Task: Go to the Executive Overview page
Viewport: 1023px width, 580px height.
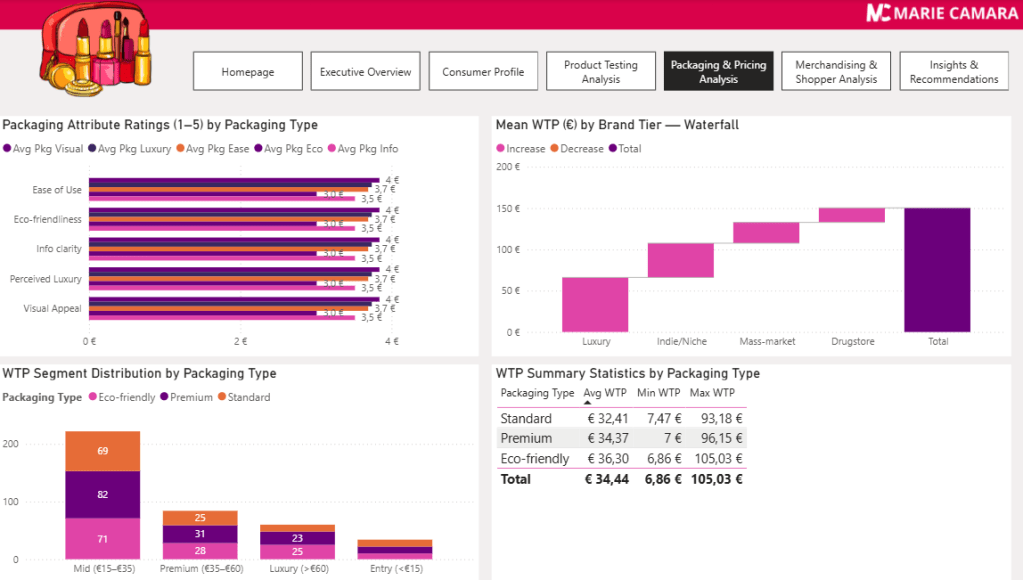Action: 365,72
